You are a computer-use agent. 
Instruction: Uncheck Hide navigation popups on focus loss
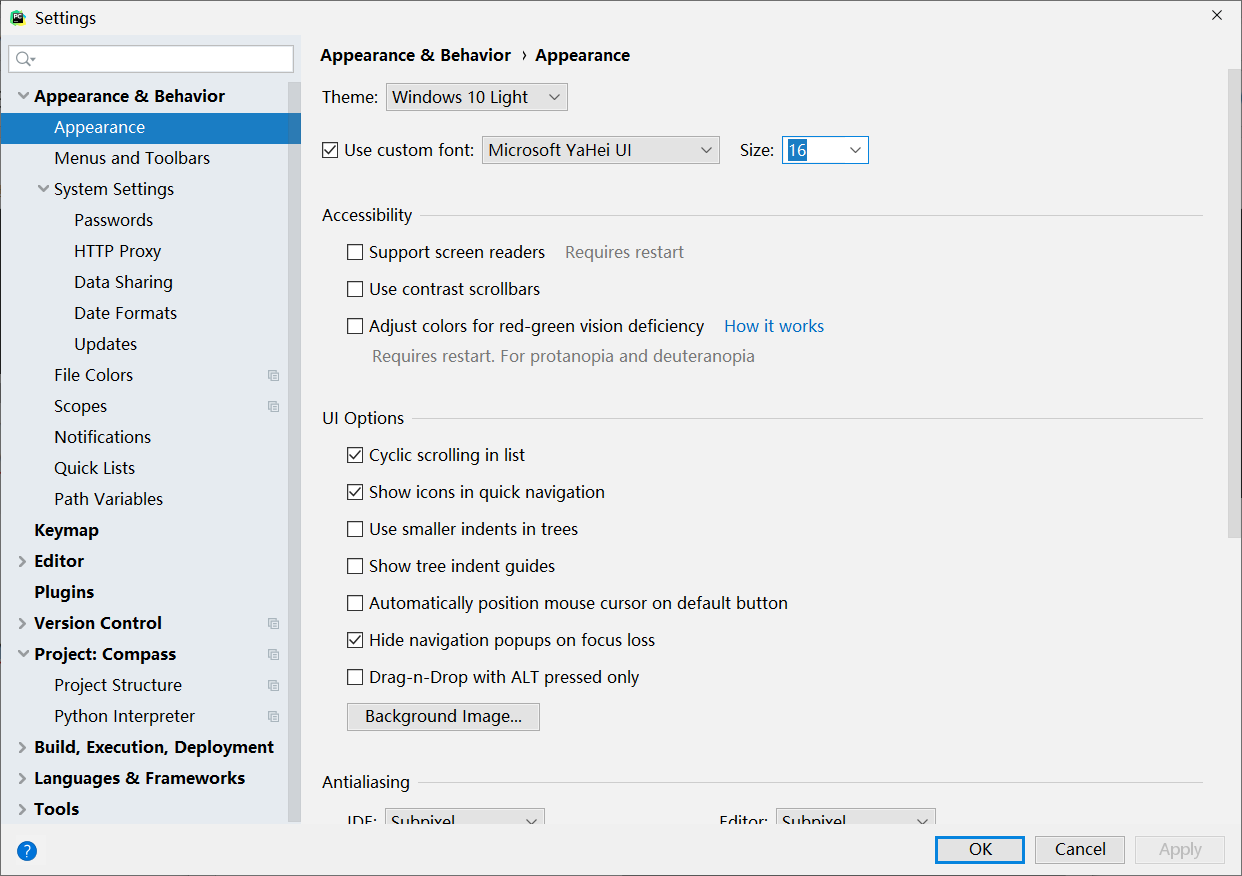pos(355,640)
